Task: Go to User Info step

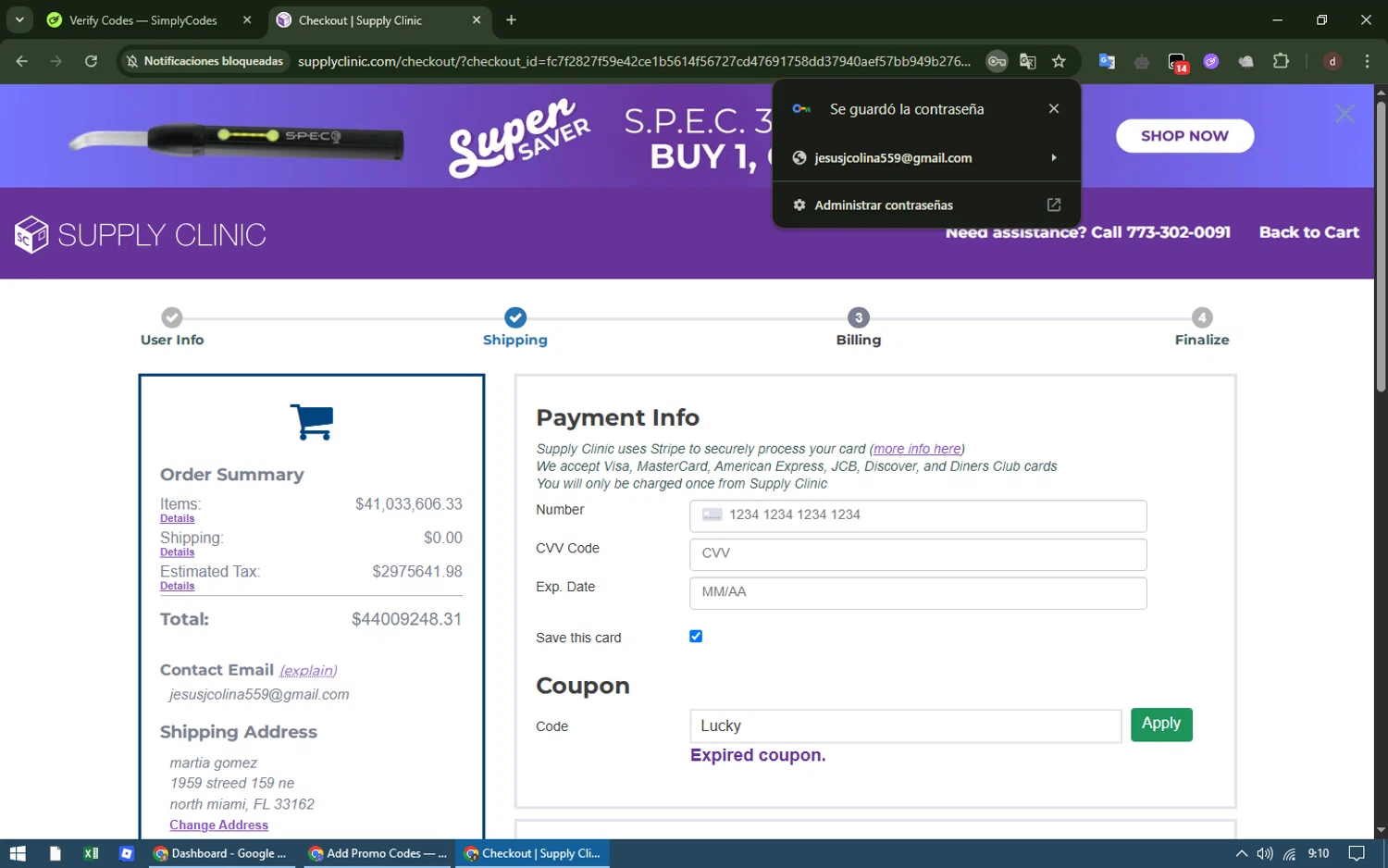Action: (172, 328)
